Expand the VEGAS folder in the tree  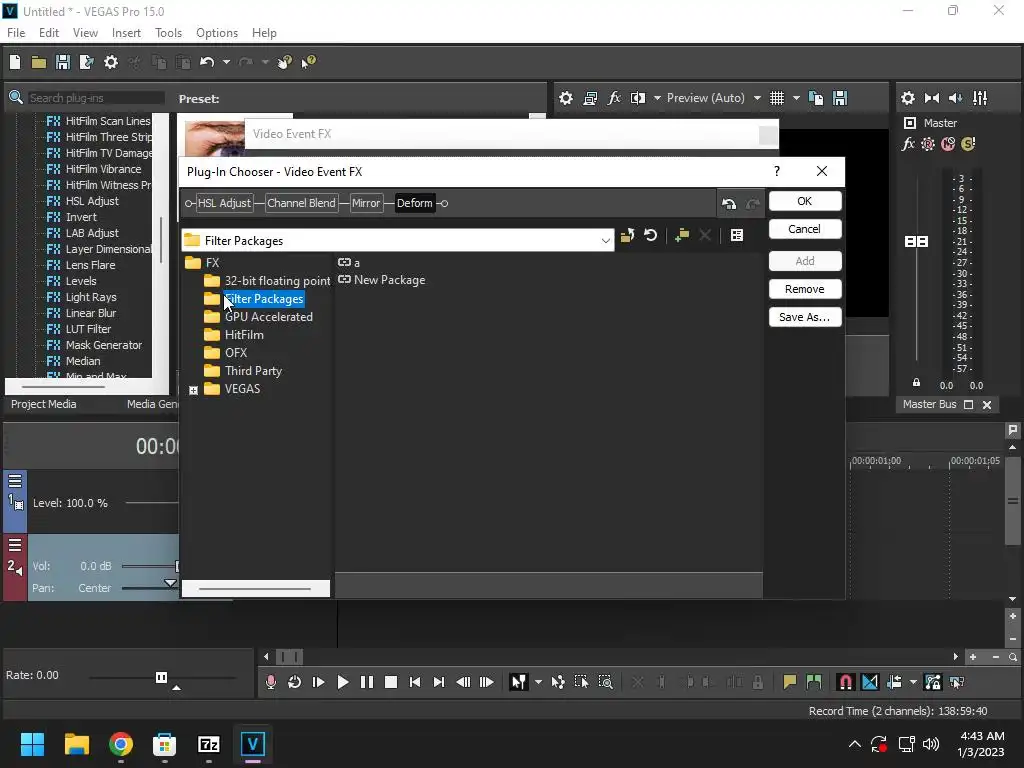[193, 390]
